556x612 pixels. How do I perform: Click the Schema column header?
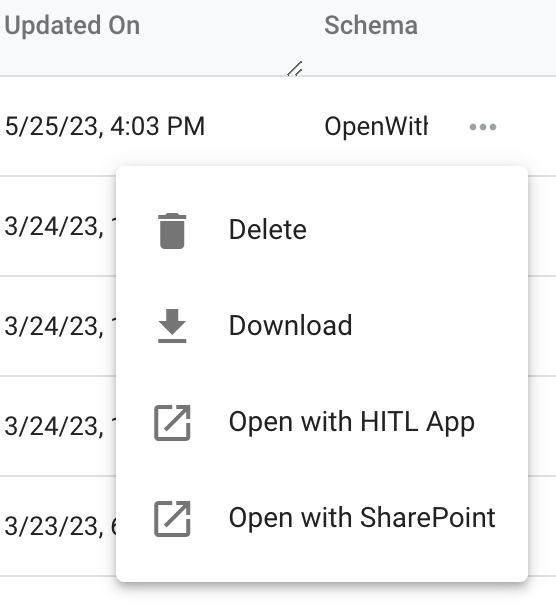point(371,25)
